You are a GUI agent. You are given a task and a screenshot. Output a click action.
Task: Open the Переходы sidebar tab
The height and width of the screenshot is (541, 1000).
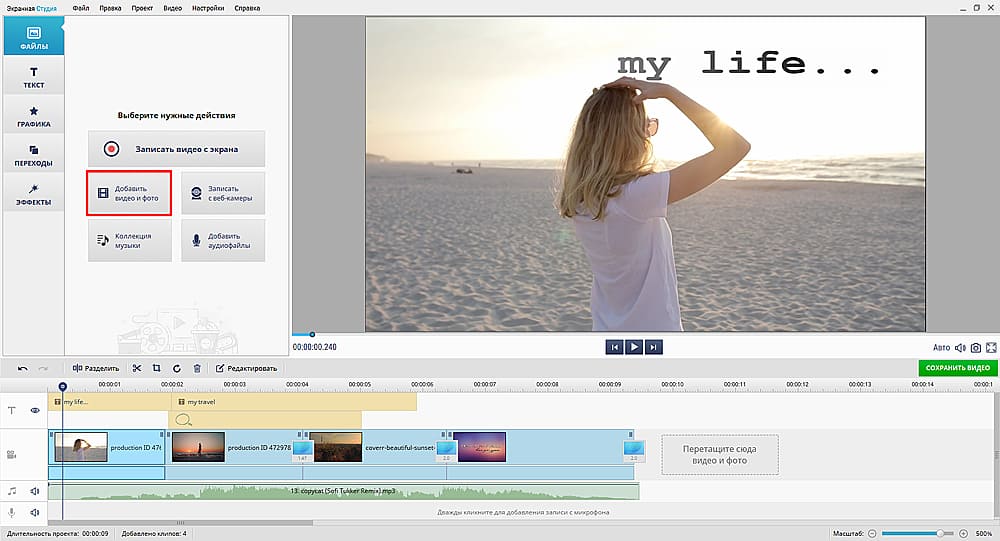tap(34, 154)
